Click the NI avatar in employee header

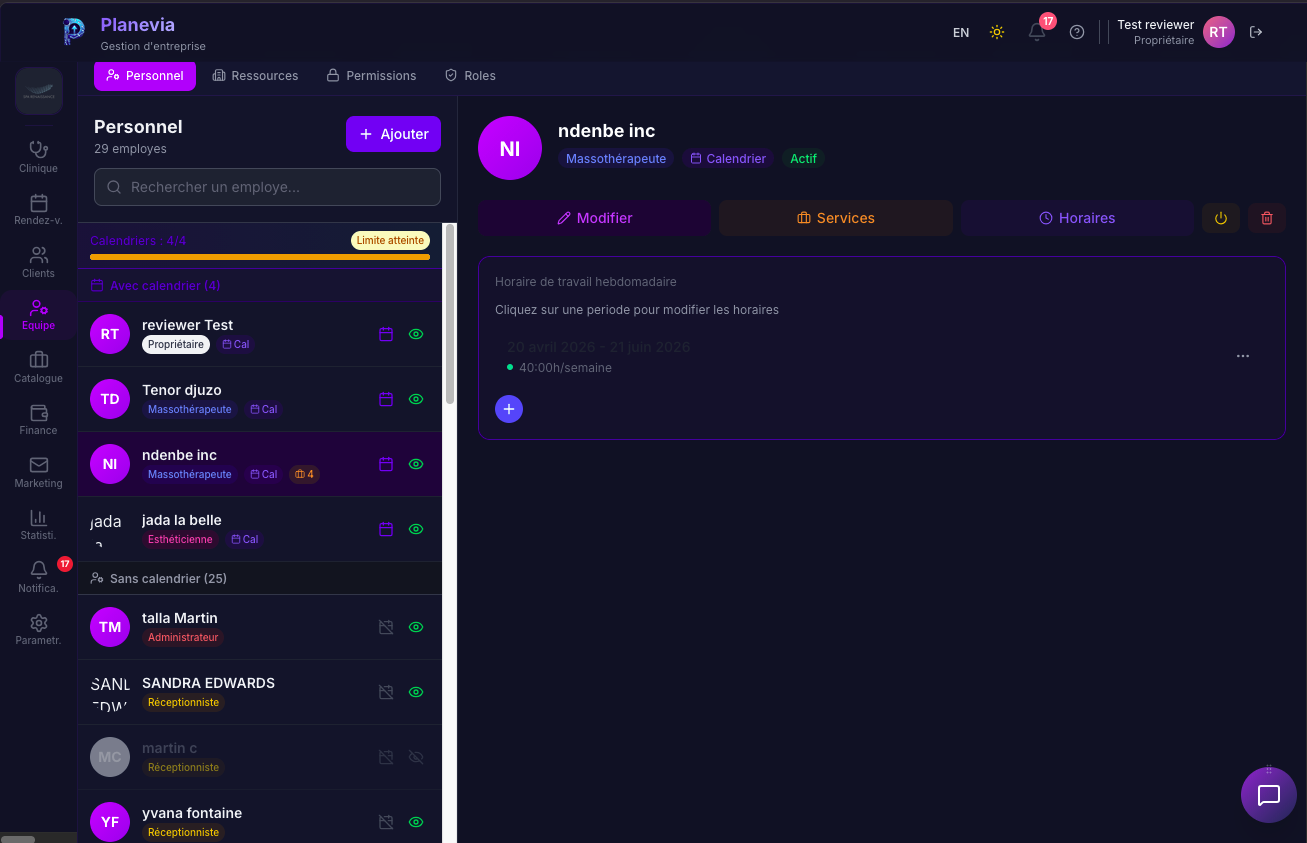click(510, 149)
